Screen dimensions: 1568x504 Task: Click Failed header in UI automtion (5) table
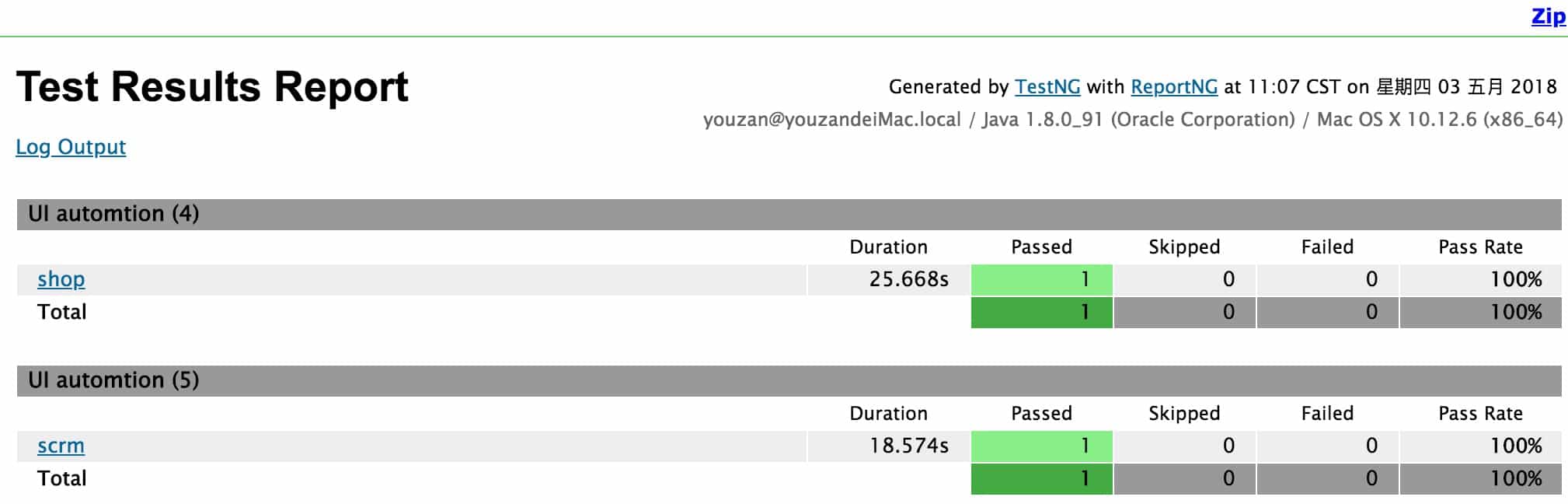1327,414
